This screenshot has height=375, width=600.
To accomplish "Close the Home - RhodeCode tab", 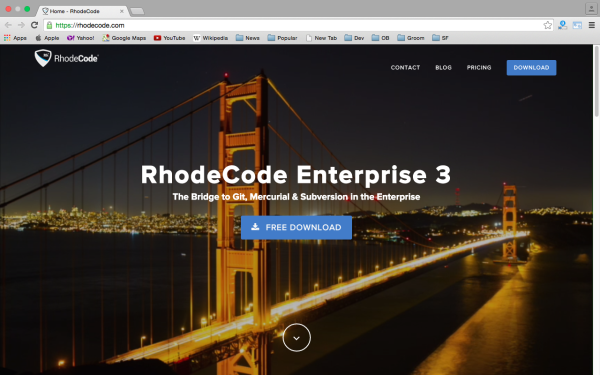I will [122, 11].
